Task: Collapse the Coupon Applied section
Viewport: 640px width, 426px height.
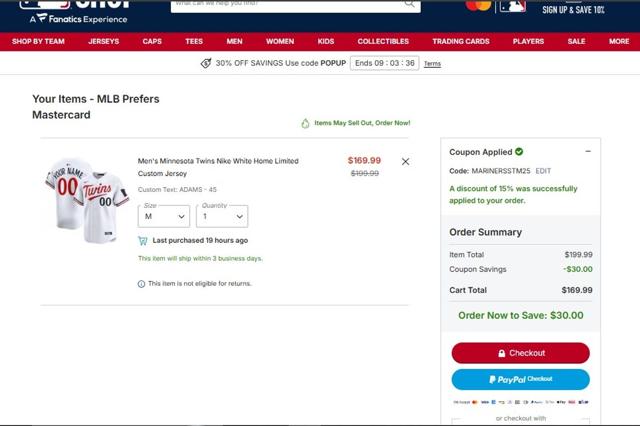Action: point(588,151)
